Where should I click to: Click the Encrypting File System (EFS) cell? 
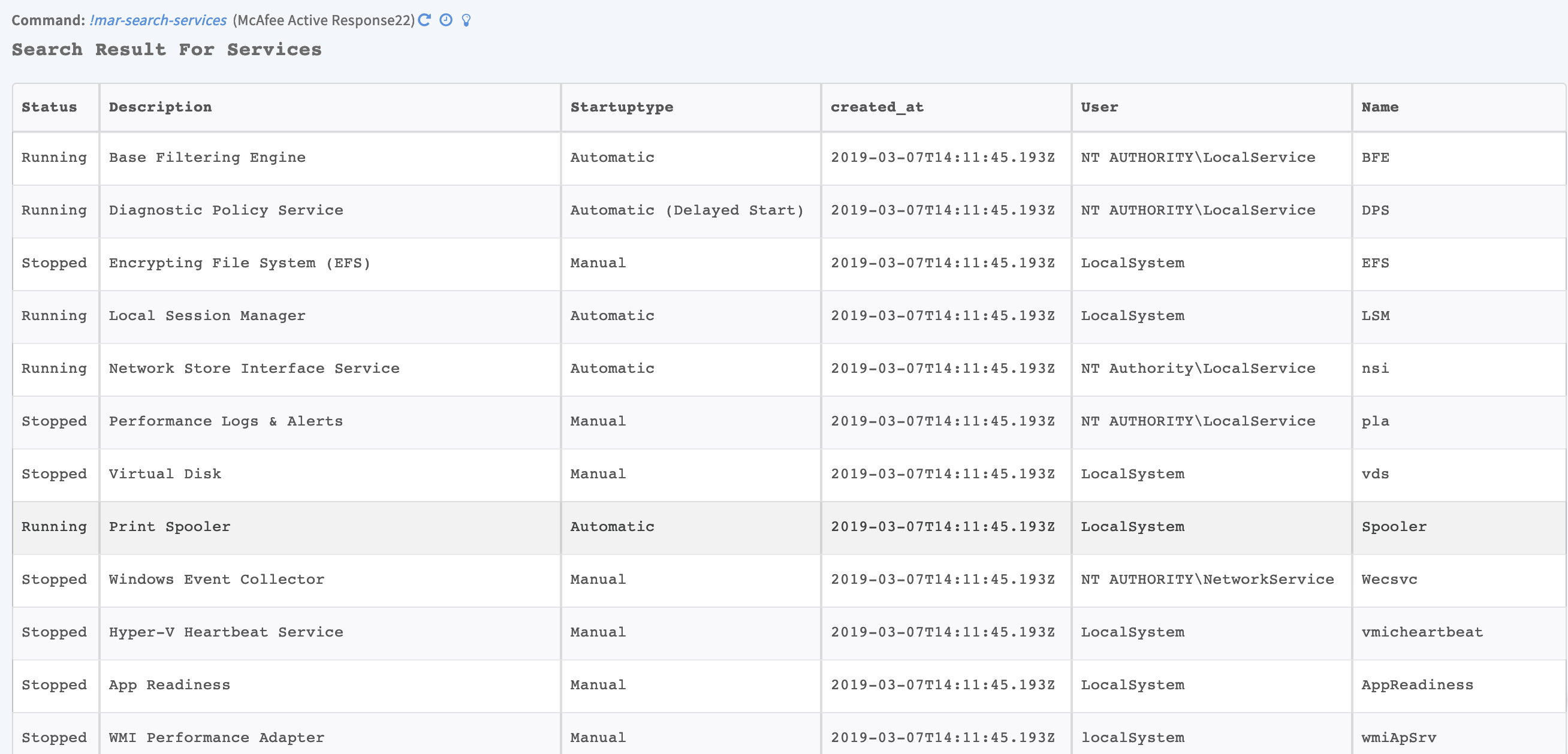coord(239,263)
